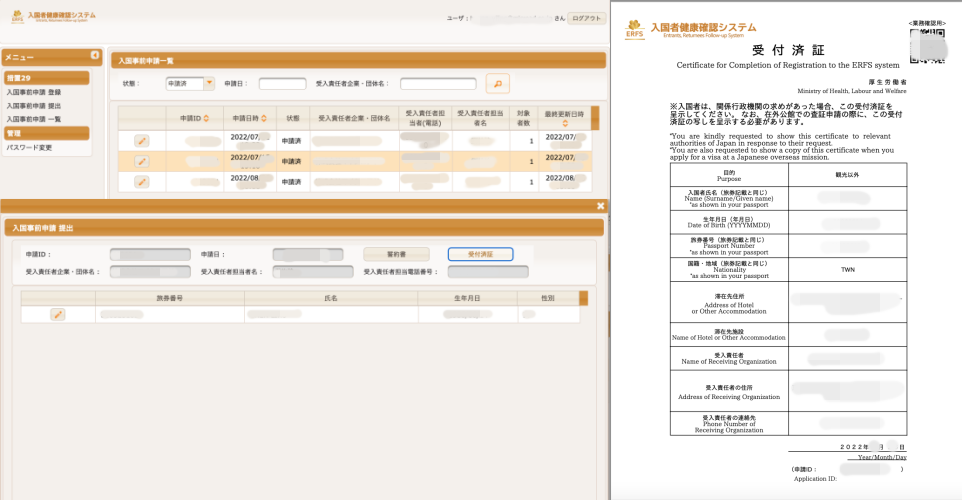Sort by 申請ID column arrows

[206, 118]
